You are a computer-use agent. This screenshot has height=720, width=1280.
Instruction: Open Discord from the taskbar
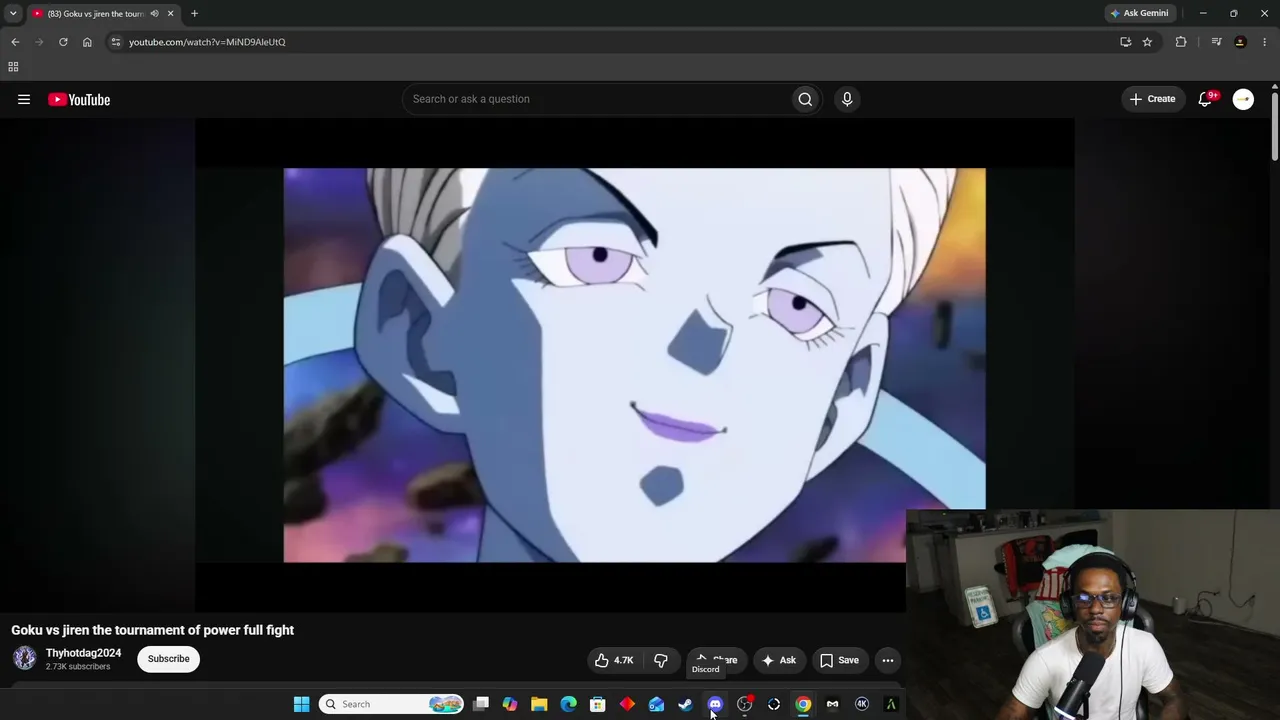(x=715, y=704)
